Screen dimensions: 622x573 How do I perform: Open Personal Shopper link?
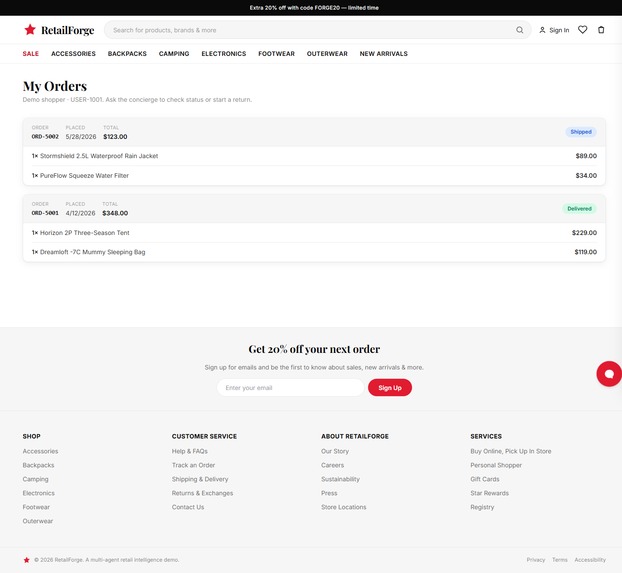496,465
